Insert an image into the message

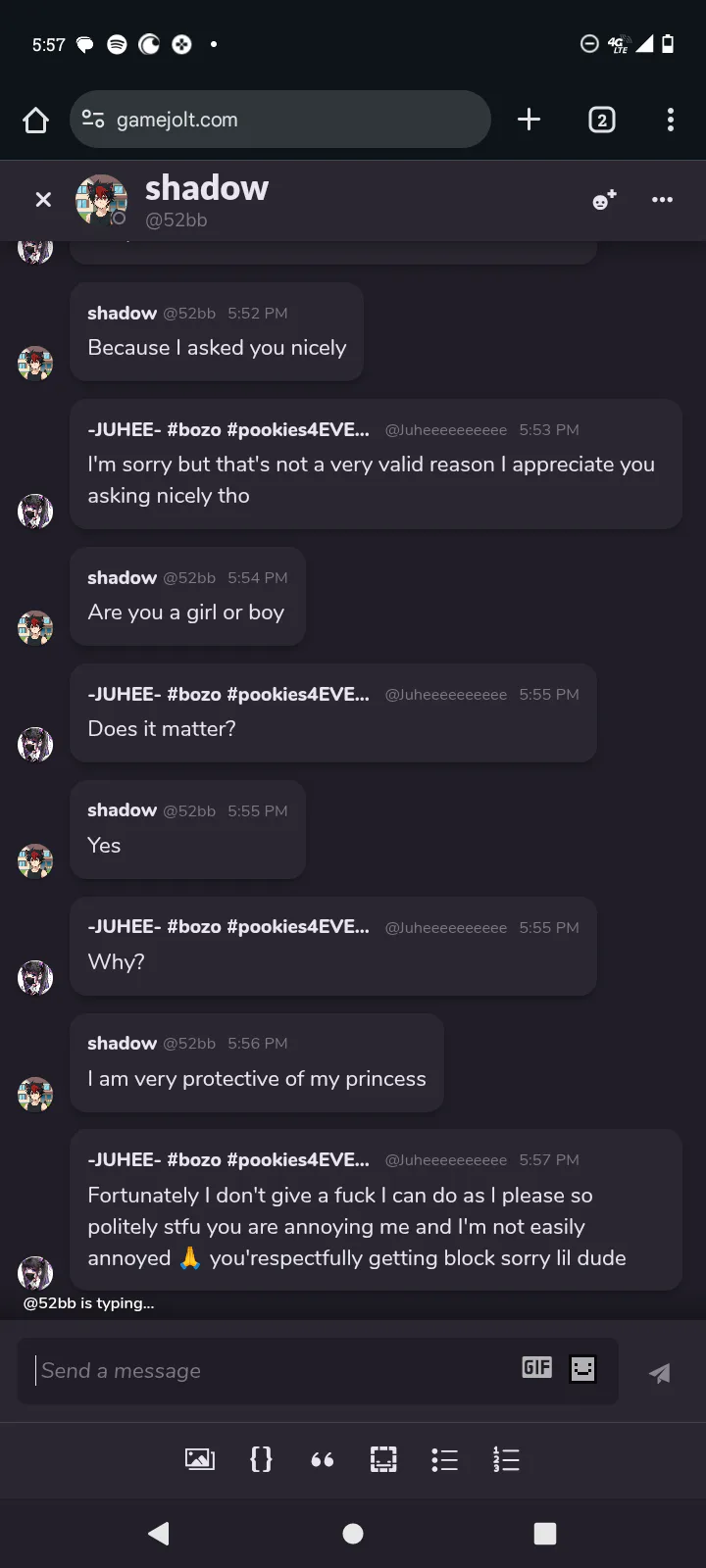[x=200, y=1459]
